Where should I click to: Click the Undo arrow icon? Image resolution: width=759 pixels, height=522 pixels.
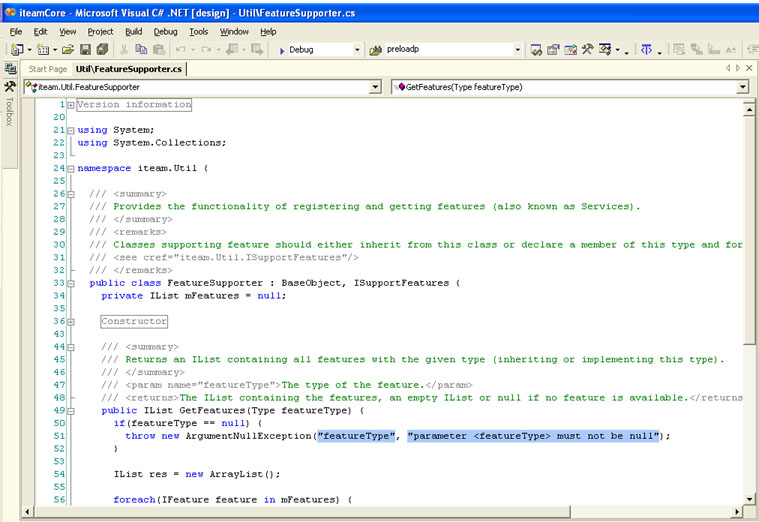coord(181,49)
